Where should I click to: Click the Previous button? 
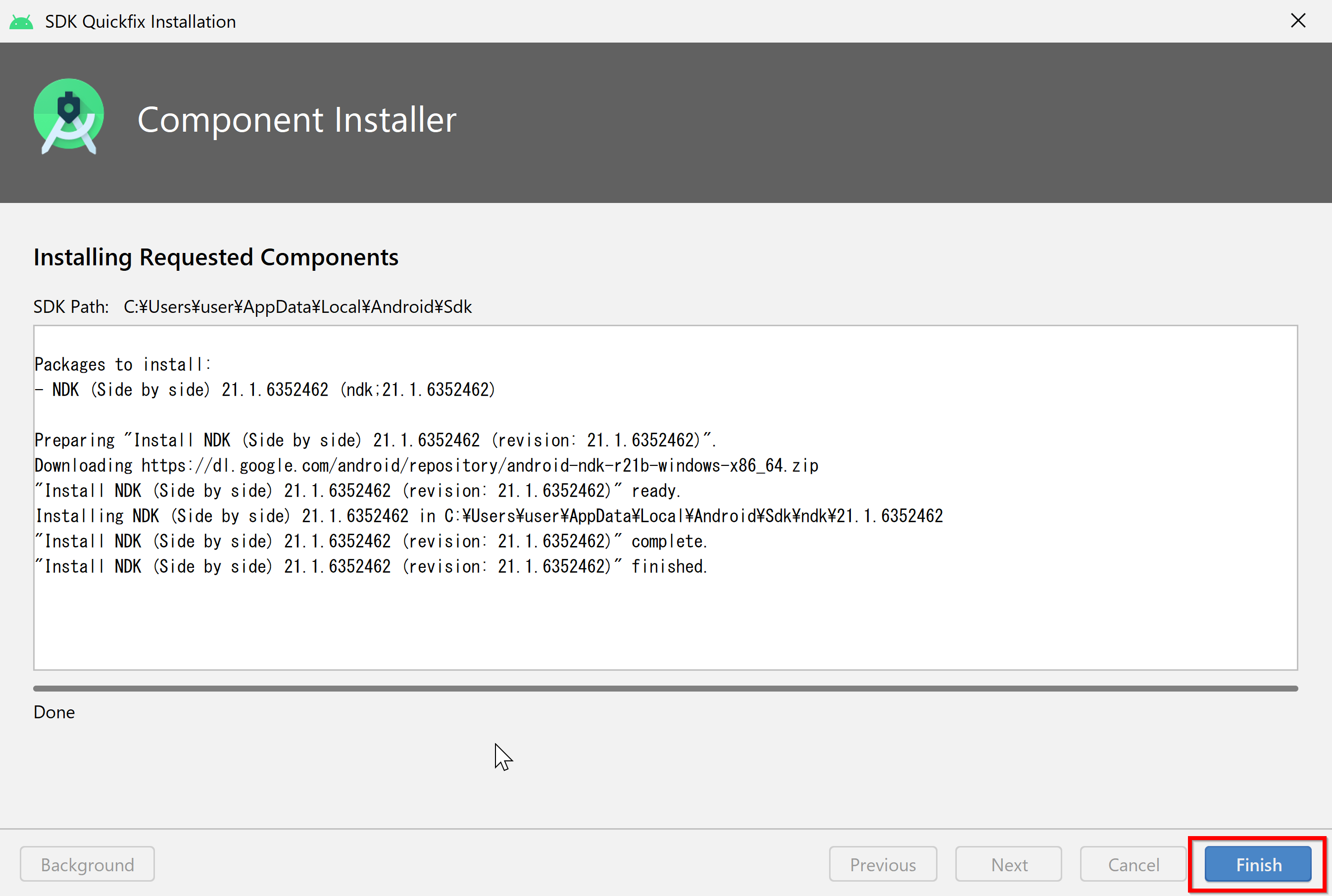tap(883, 864)
